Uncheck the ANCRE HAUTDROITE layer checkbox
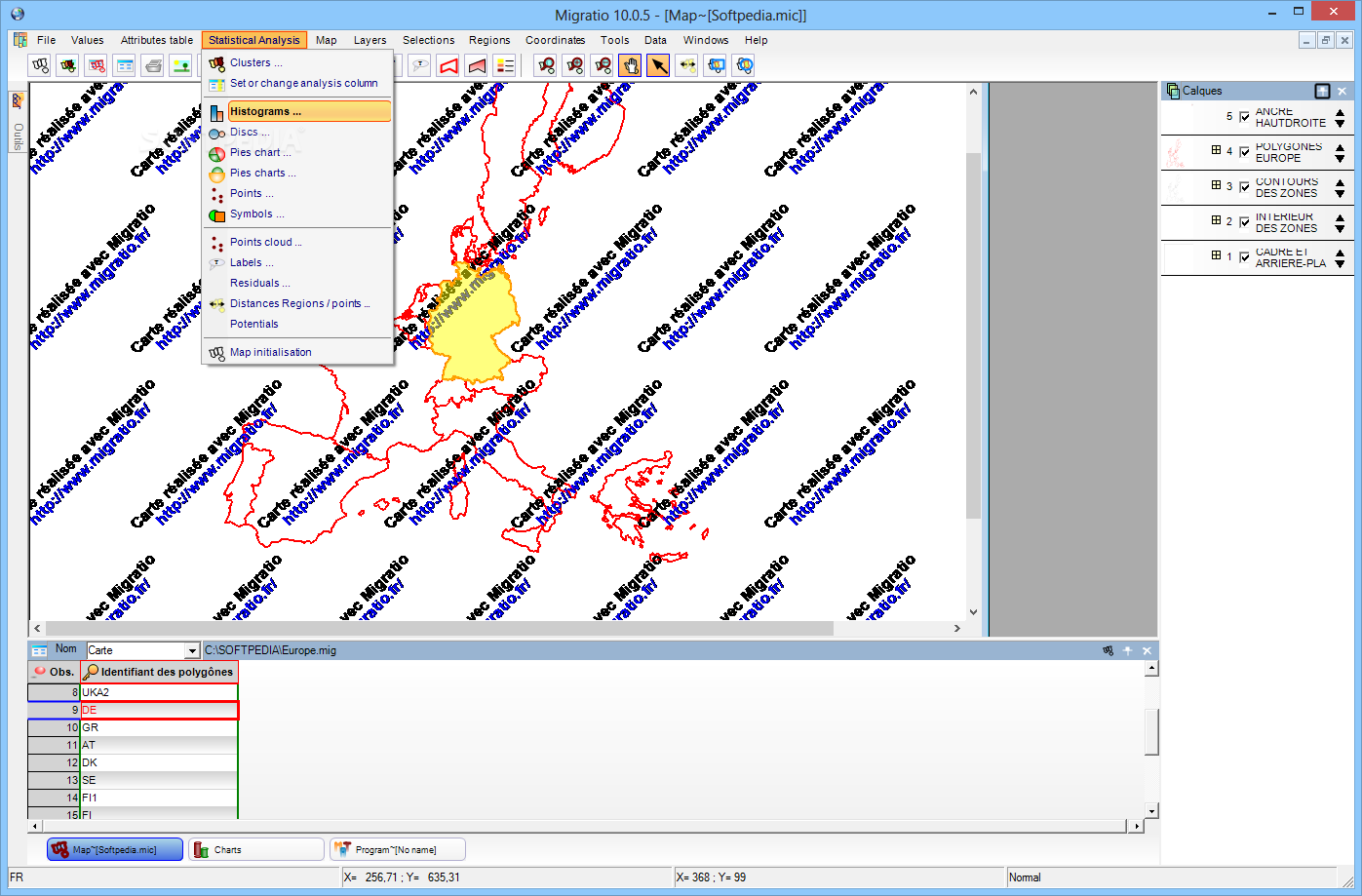Image resolution: width=1362 pixels, height=896 pixels. (x=1244, y=117)
